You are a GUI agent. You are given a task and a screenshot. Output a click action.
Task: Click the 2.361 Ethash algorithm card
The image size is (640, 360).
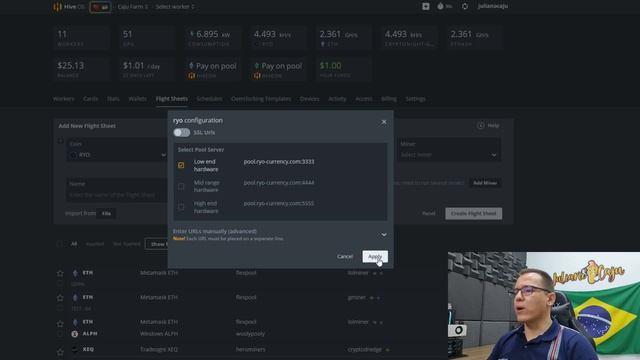[475, 38]
